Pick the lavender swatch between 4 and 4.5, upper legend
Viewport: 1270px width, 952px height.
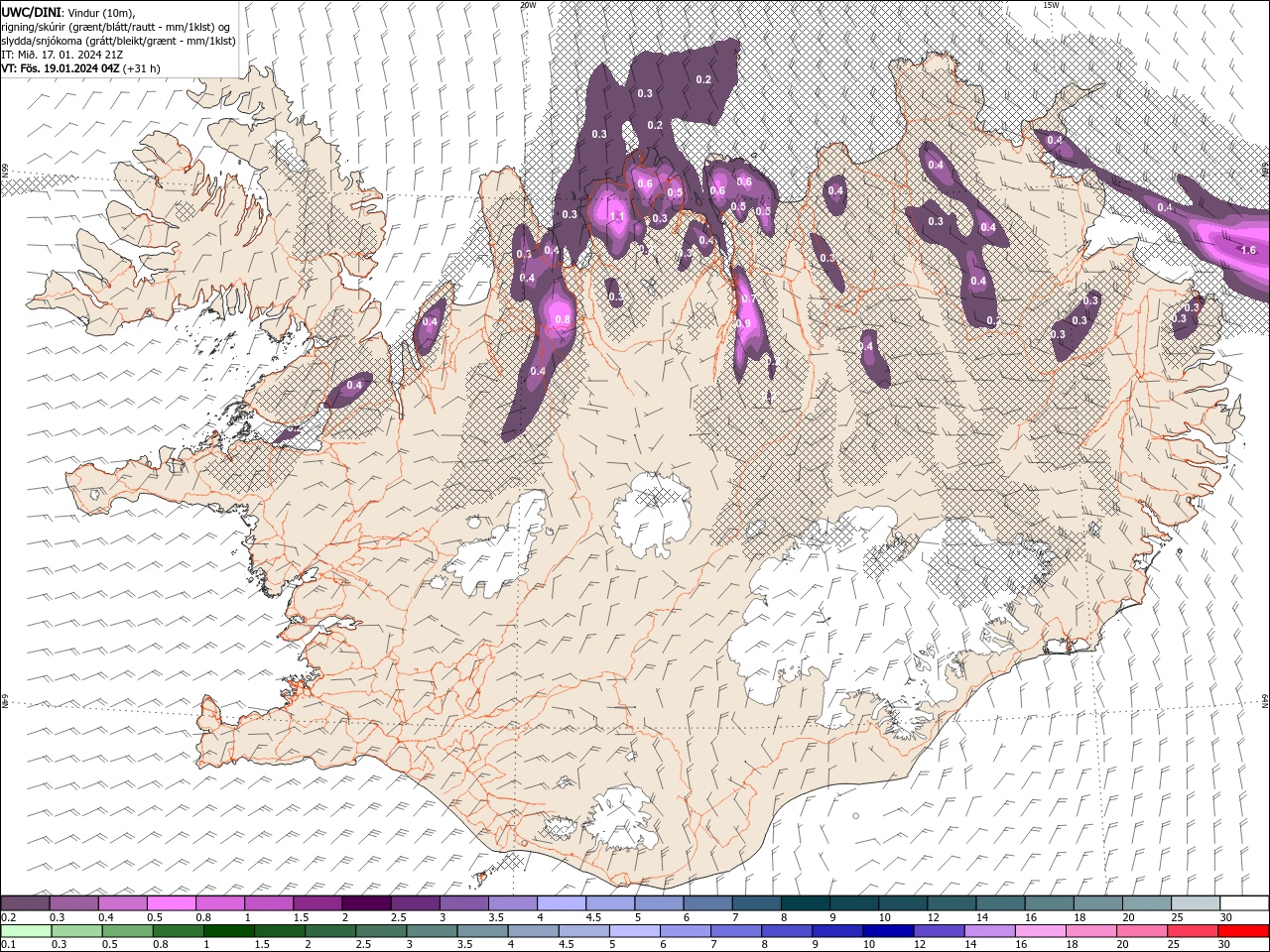(x=563, y=903)
